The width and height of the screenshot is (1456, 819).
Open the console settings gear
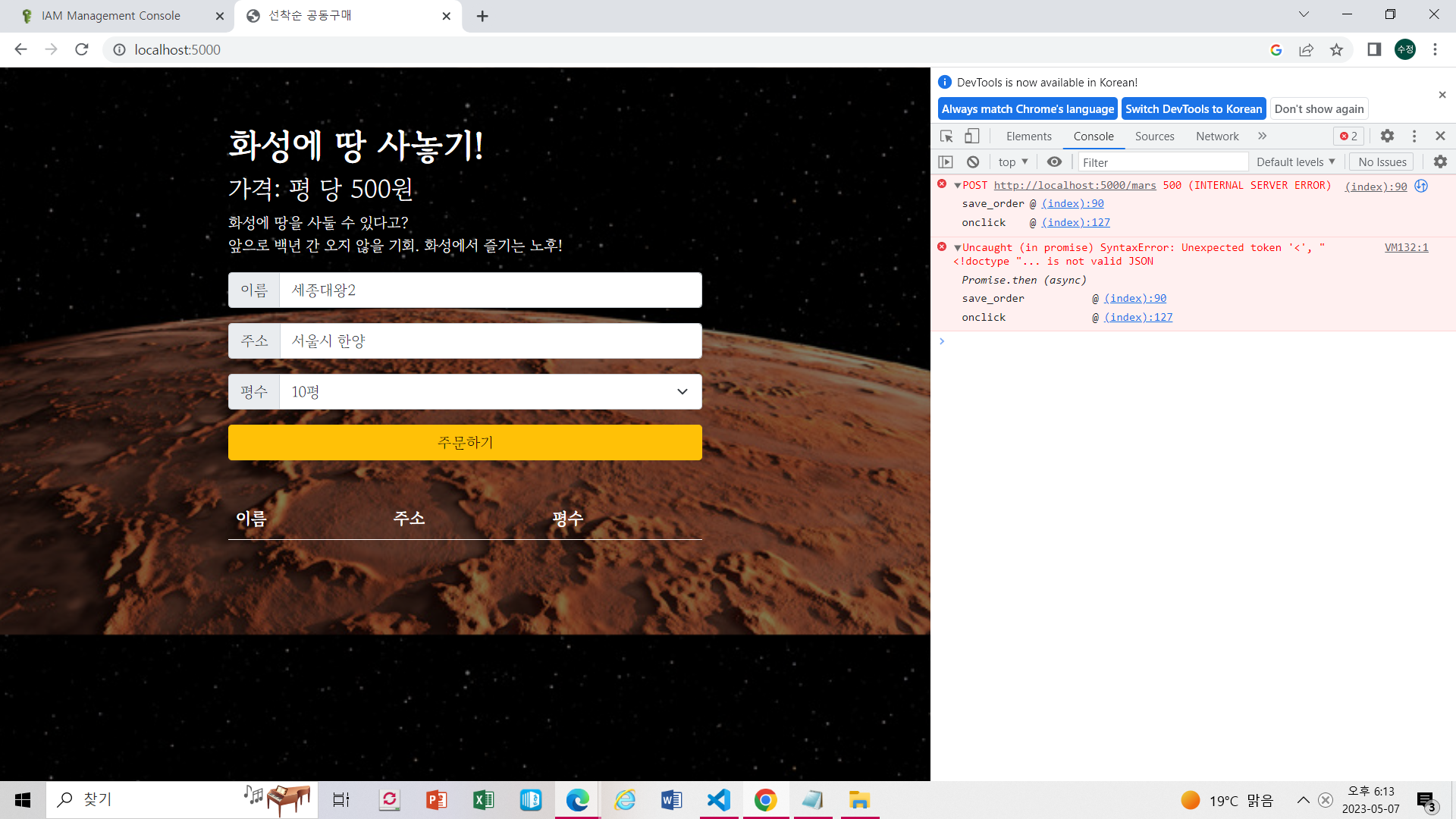pyautogui.click(x=1440, y=162)
